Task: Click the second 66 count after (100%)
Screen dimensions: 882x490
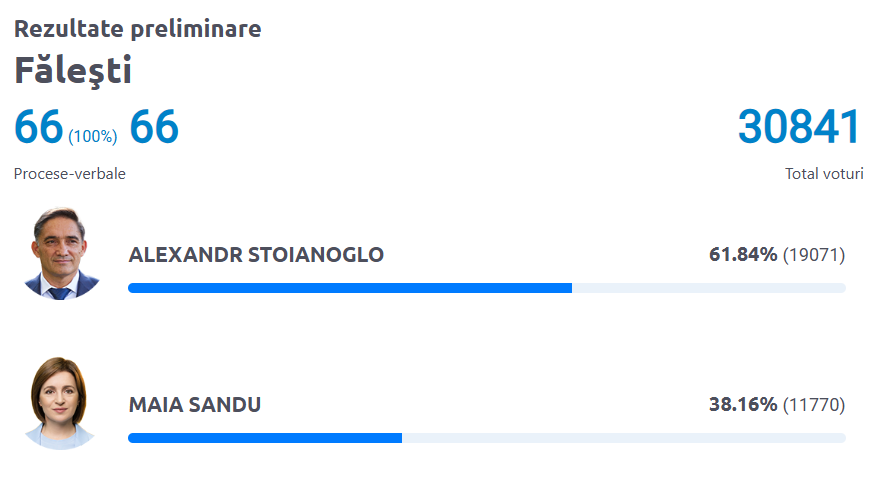Action: point(154,127)
